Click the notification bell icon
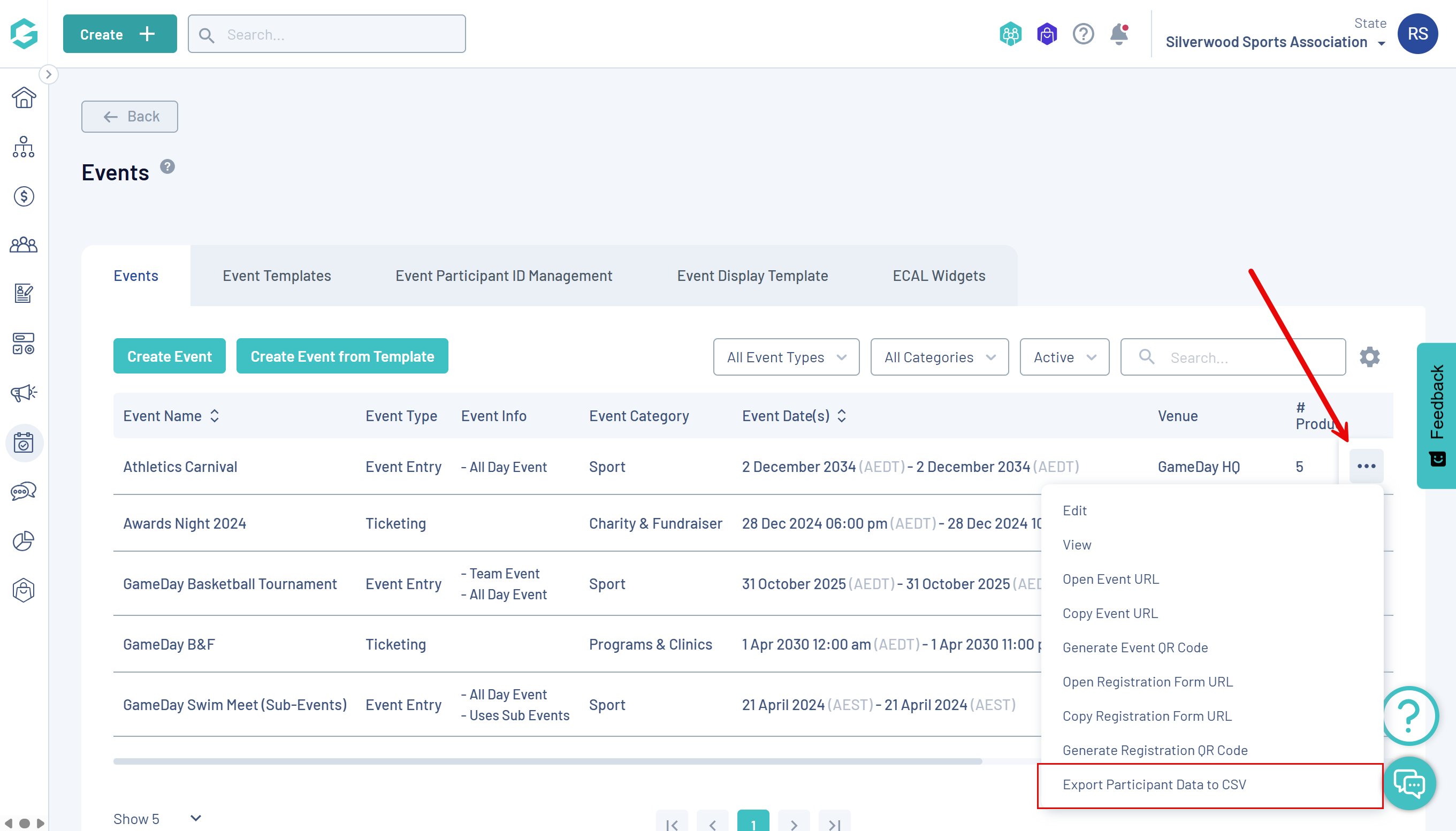This screenshot has width=1456, height=831. 1119,34
